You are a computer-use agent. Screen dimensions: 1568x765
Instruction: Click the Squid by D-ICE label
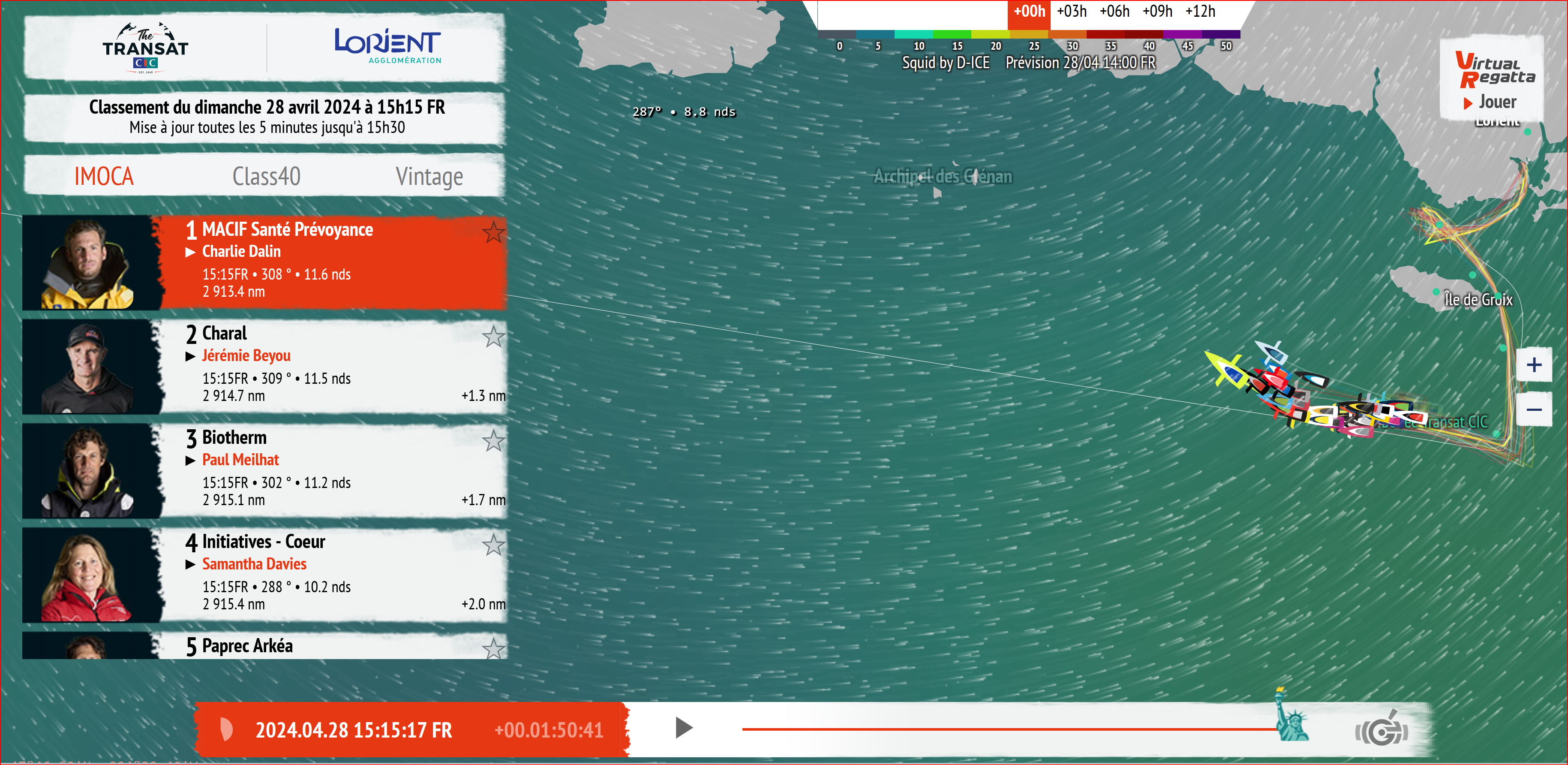945,63
